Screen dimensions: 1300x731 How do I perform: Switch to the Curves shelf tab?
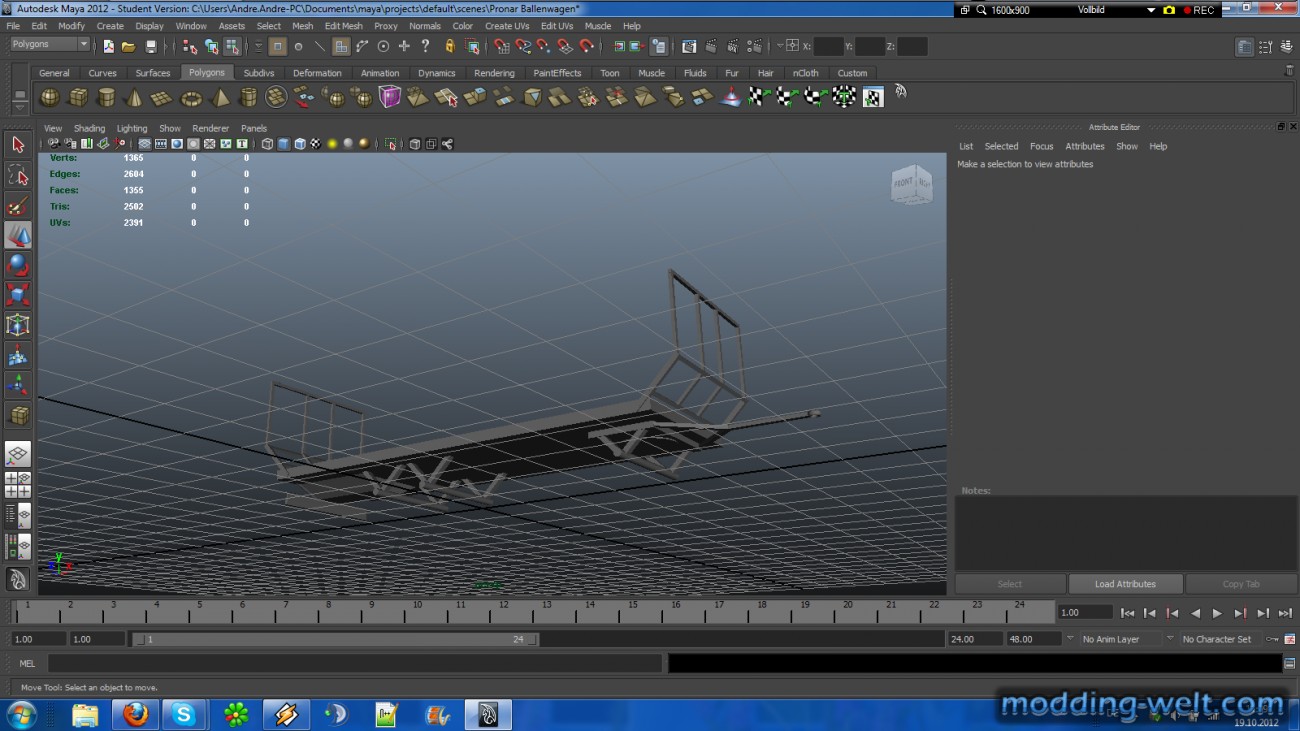[x=102, y=73]
